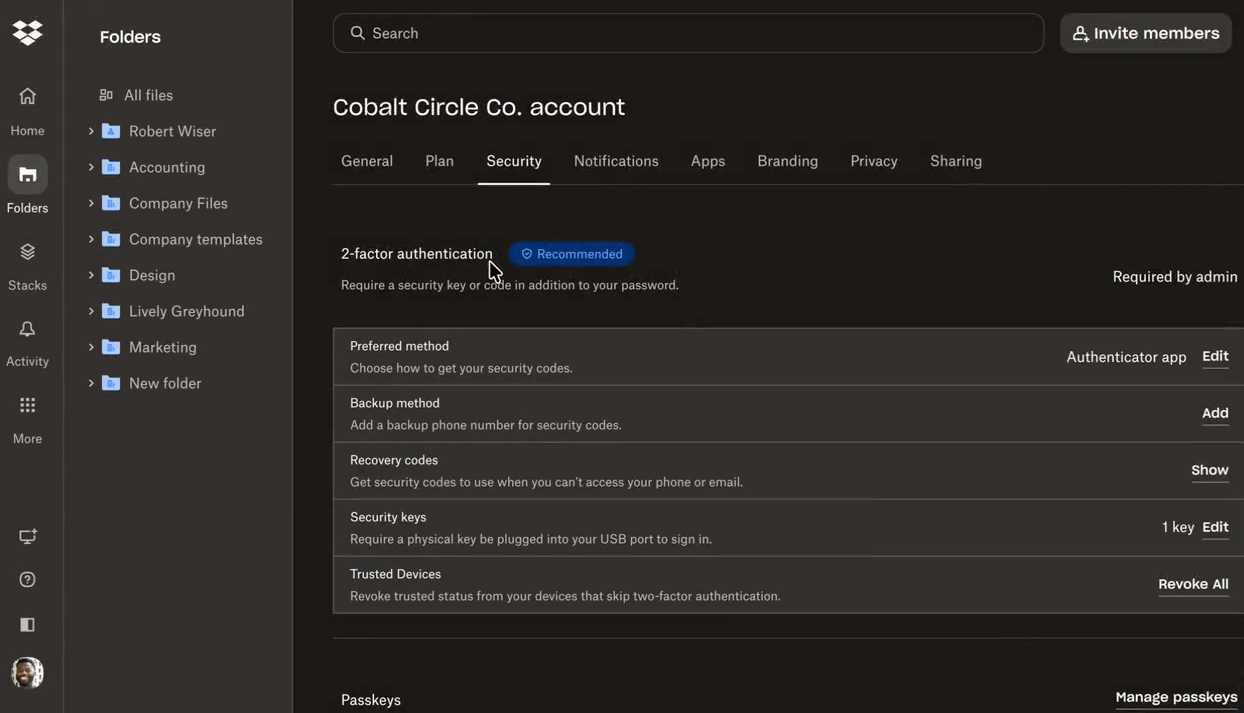Click 'Cobalt Circle Co. account' heading
The image size is (1244, 713).
pyautogui.click(x=479, y=107)
